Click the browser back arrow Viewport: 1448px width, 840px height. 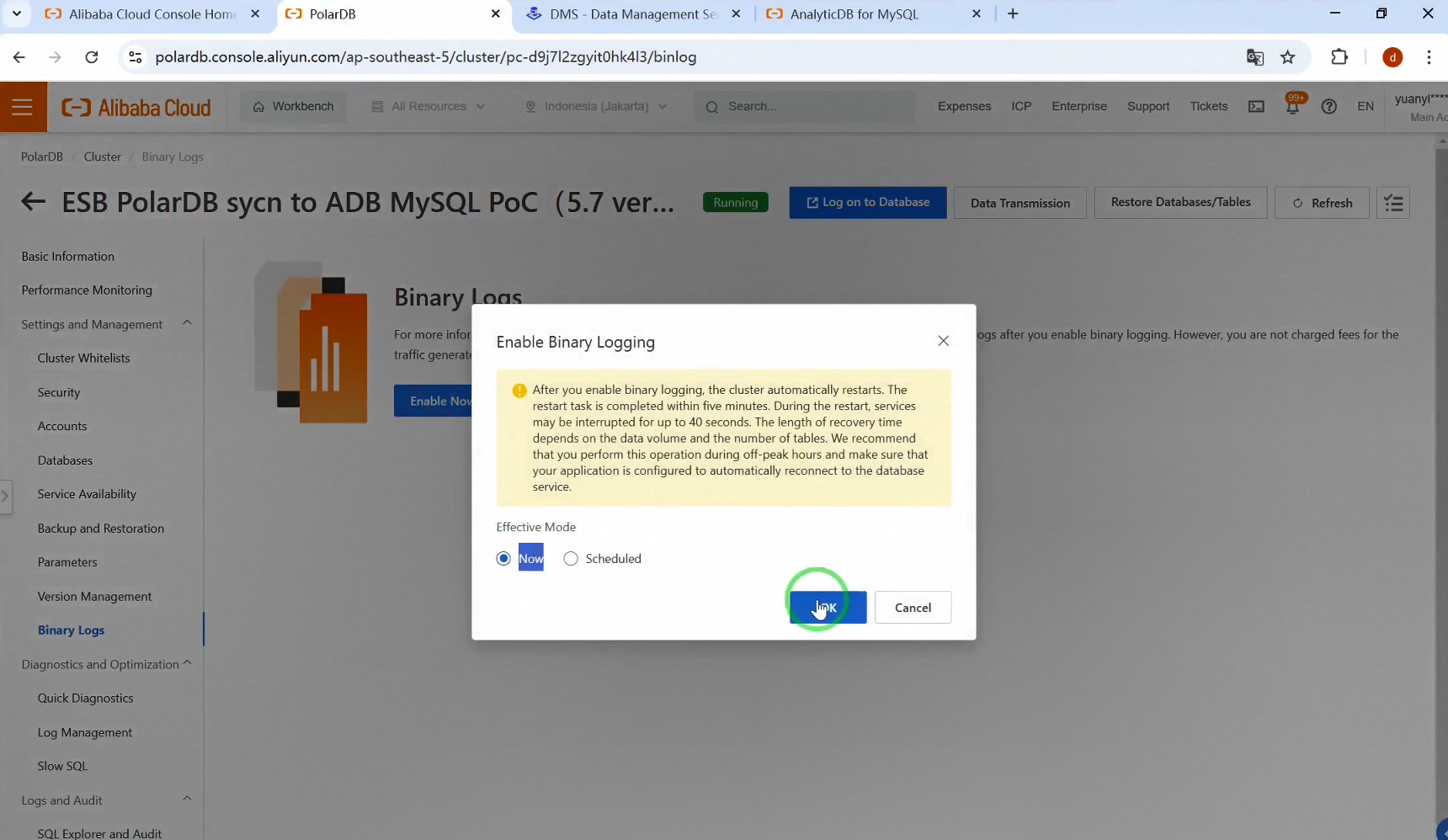click(19, 57)
